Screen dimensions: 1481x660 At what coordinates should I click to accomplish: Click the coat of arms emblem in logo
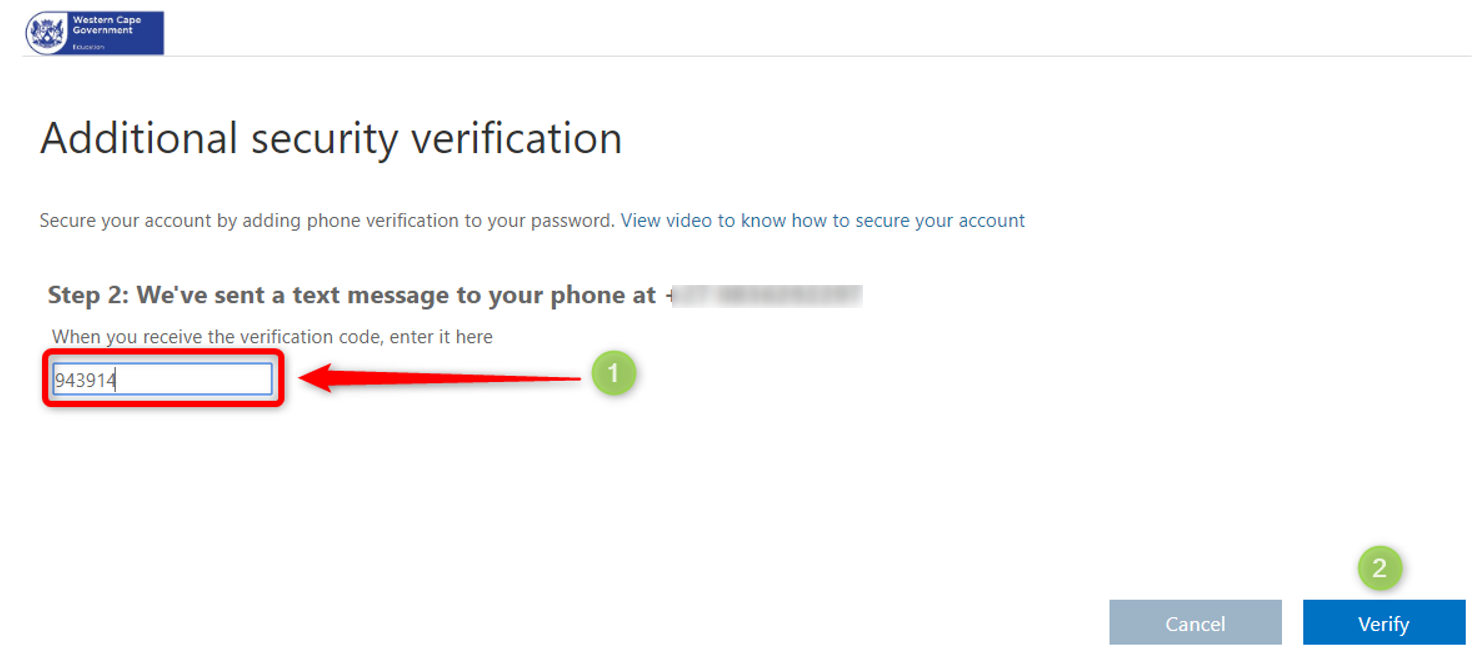tap(46, 34)
